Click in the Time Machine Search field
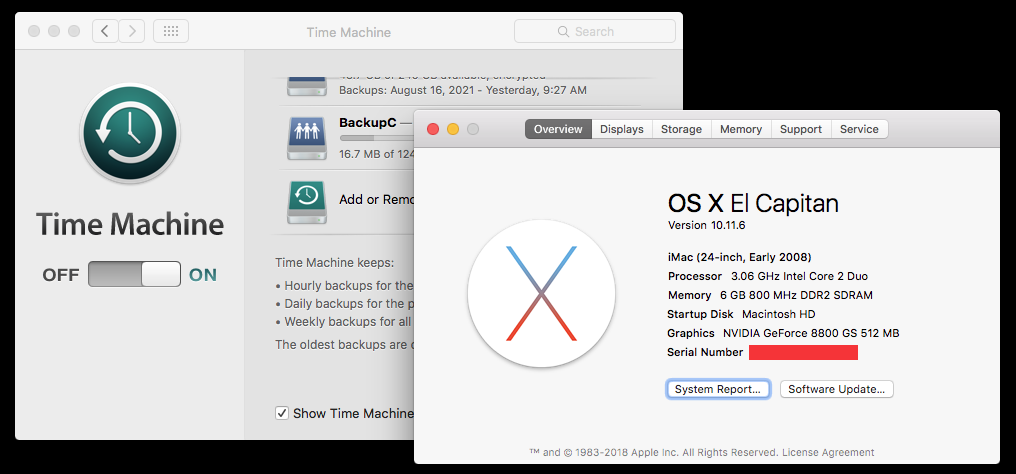This screenshot has width=1016, height=474. point(595,31)
